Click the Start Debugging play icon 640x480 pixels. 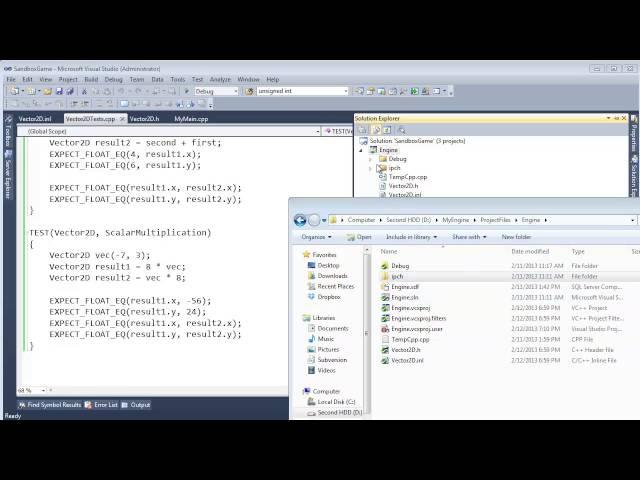click(x=187, y=91)
